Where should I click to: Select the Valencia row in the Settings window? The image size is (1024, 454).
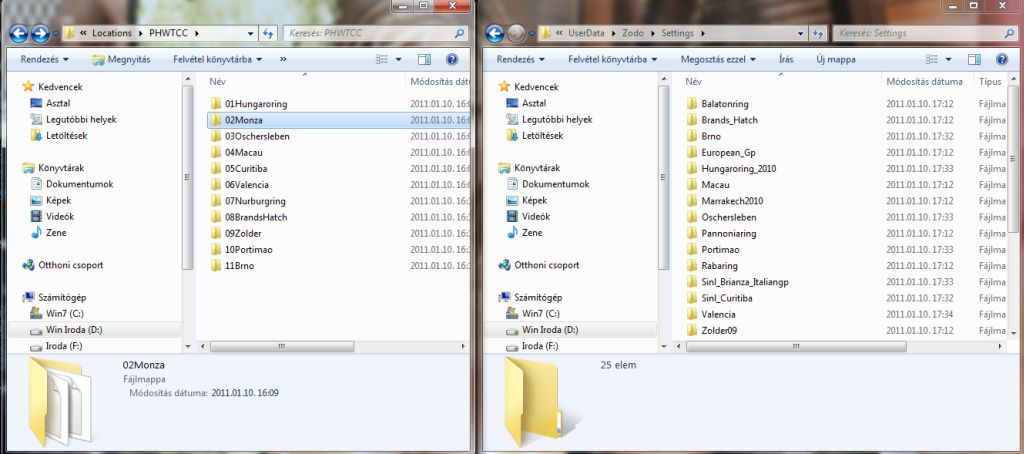[x=844, y=314]
